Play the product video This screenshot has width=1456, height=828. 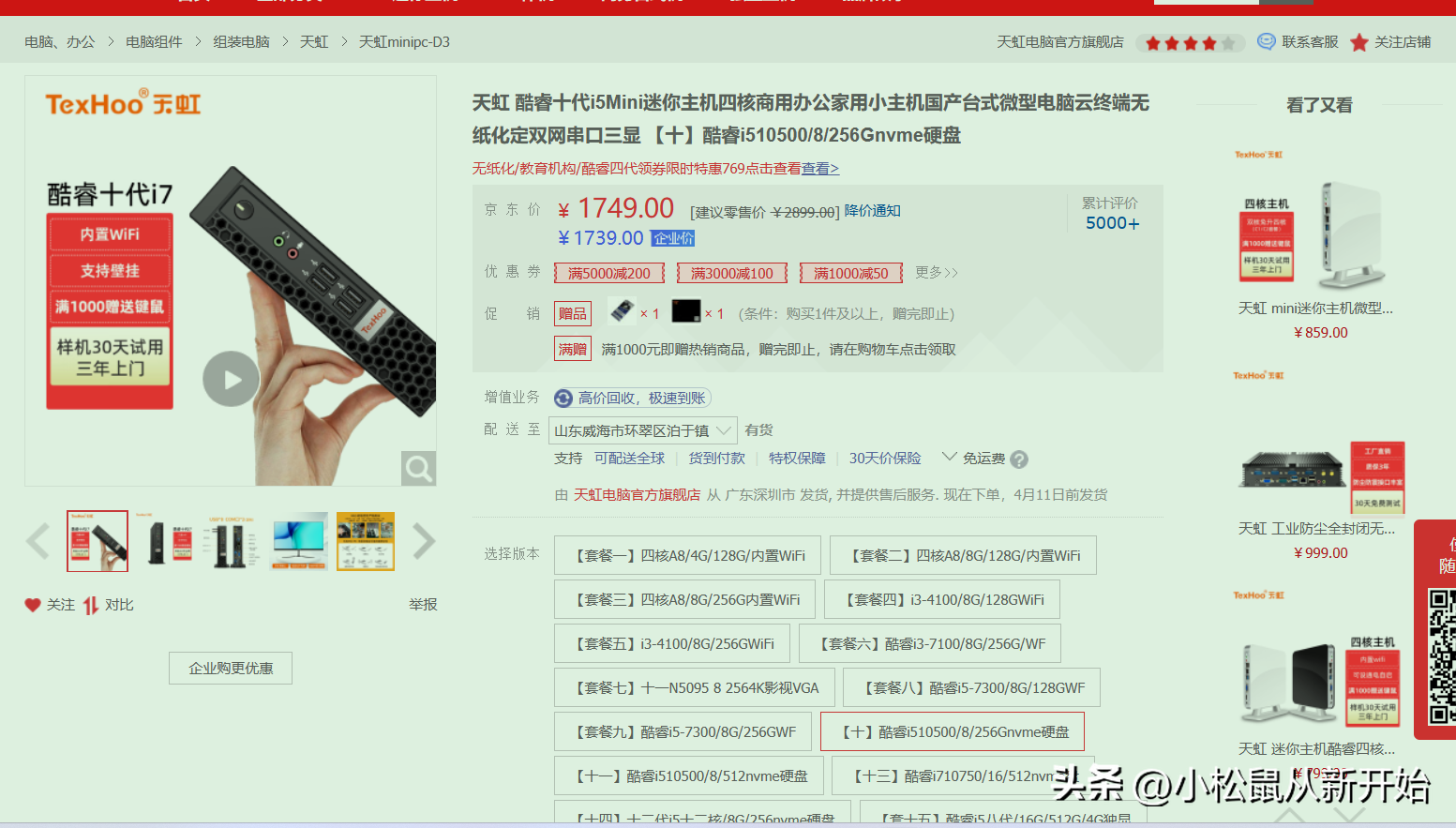point(231,379)
